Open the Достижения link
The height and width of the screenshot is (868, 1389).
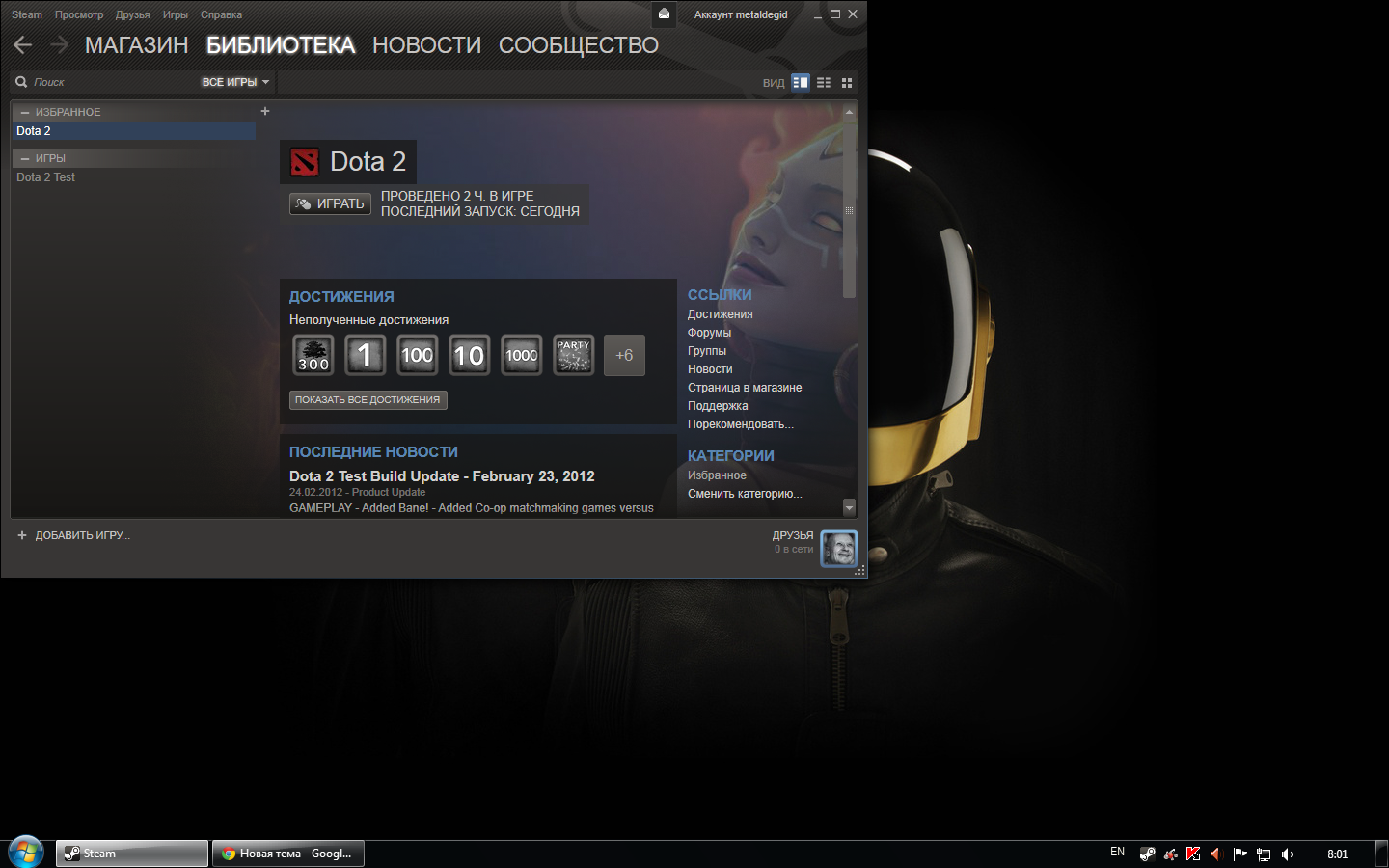[721, 314]
